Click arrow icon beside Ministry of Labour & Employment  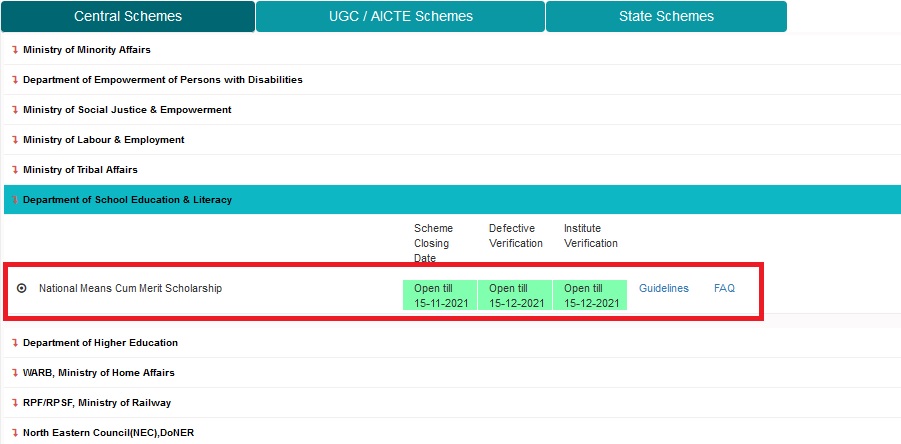[x=16, y=140]
